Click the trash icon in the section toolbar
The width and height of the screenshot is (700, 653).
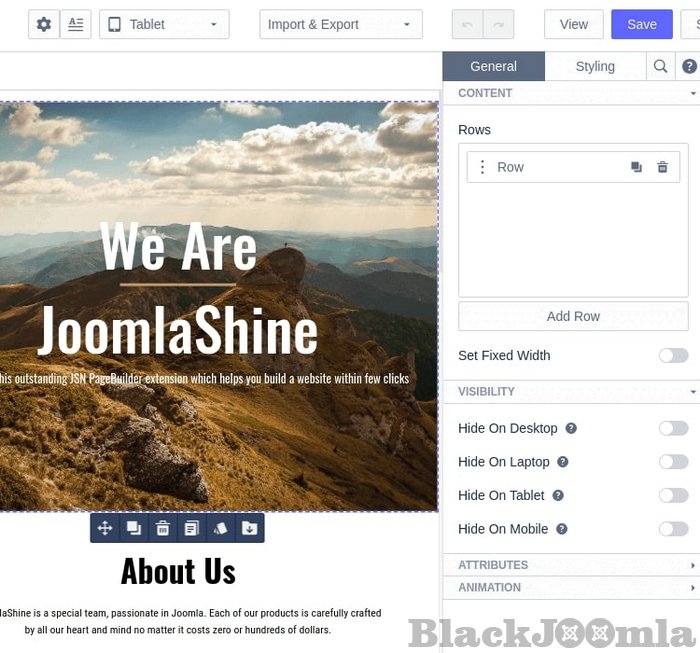163,528
